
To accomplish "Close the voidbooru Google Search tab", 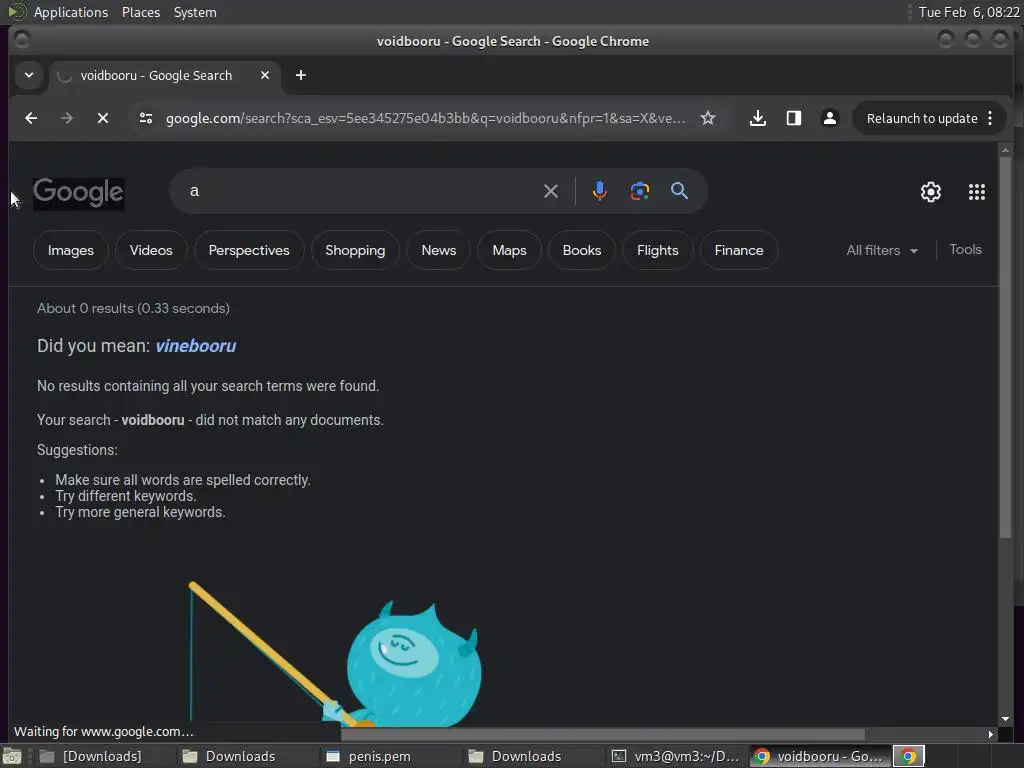I will 264,75.
